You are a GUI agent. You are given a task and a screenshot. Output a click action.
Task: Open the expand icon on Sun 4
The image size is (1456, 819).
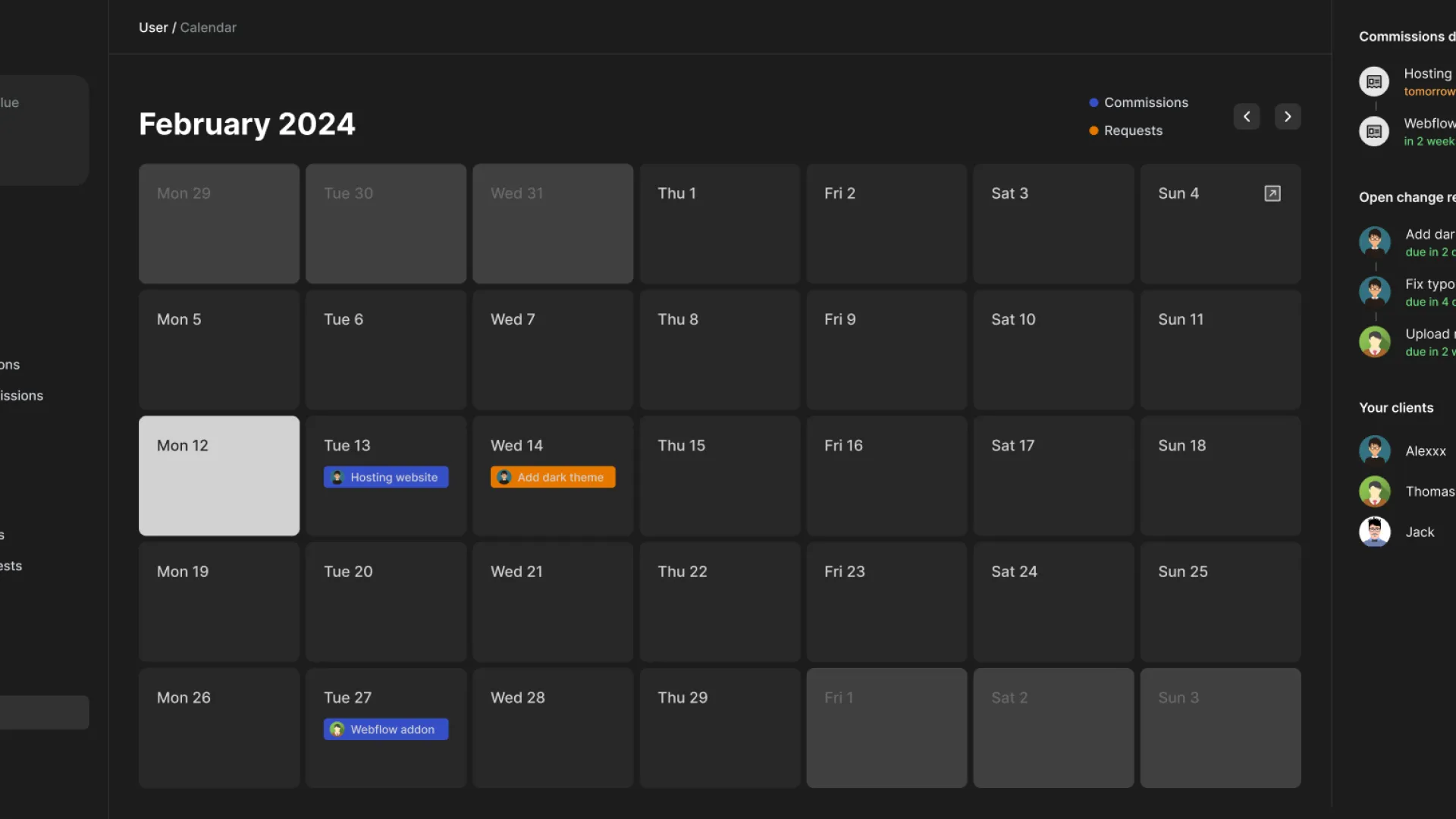point(1272,193)
